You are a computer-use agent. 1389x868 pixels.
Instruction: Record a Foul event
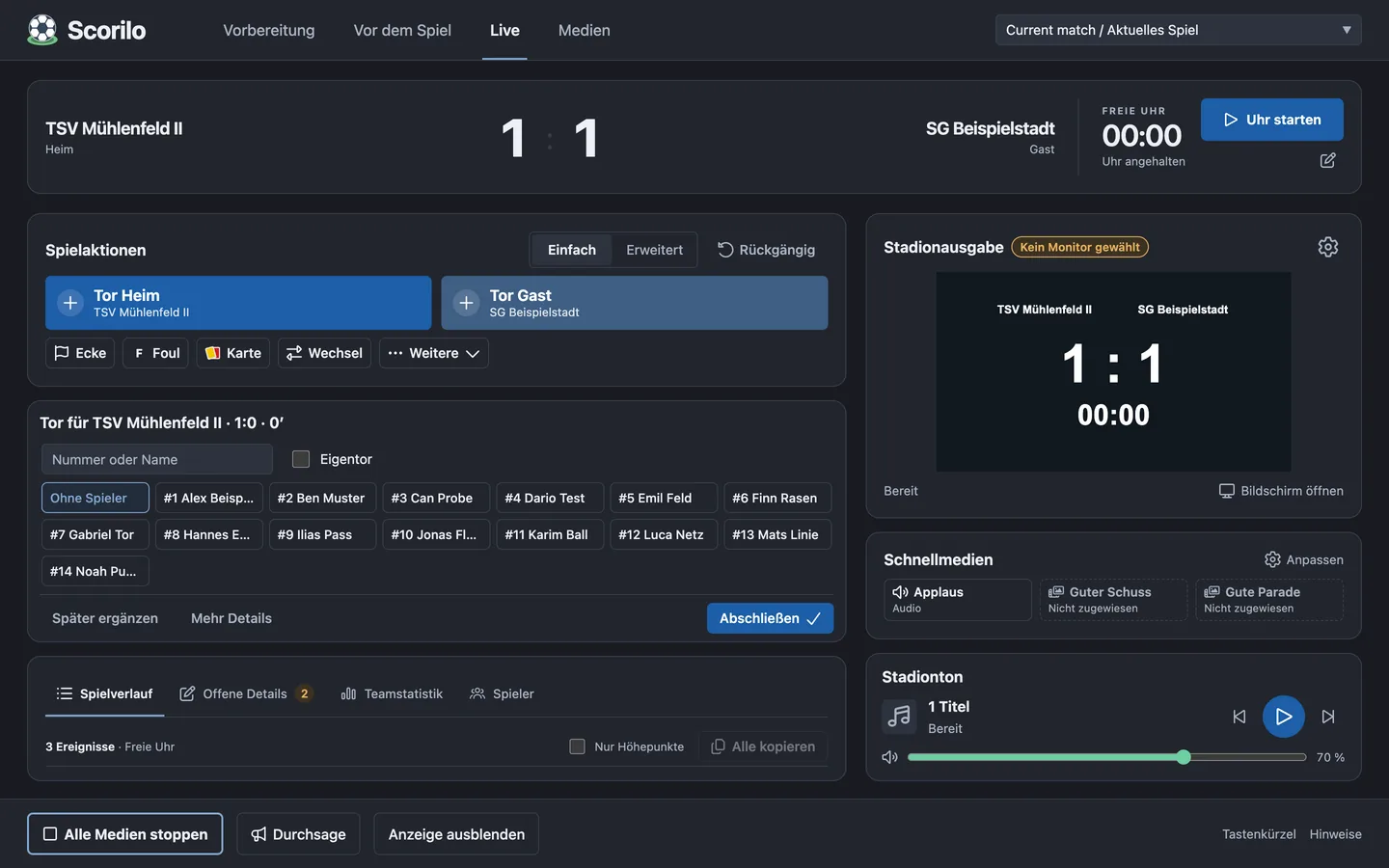pyautogui.click(x=156, y=353)
